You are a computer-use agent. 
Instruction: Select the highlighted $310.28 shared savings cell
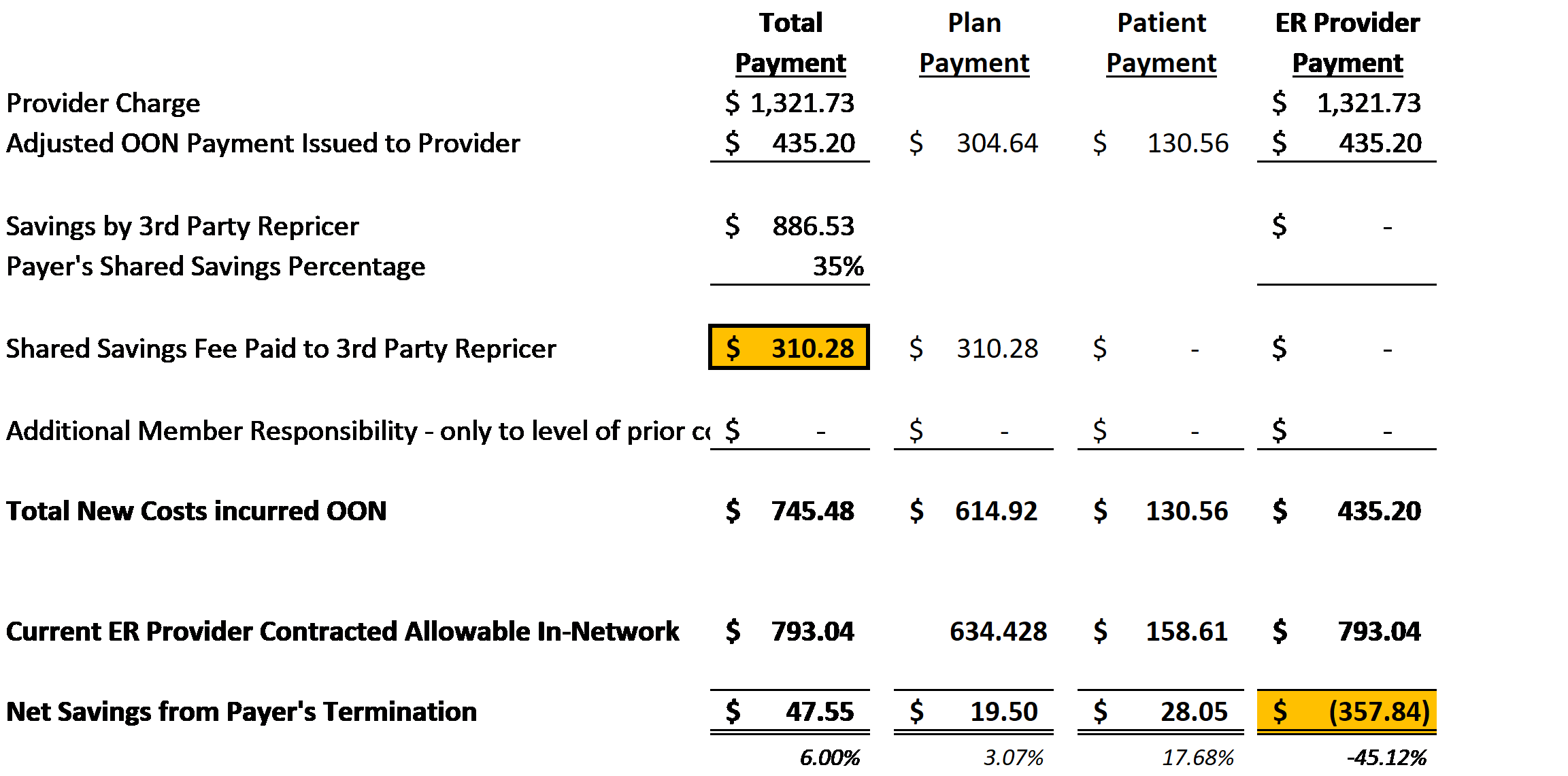pos(789,348)
